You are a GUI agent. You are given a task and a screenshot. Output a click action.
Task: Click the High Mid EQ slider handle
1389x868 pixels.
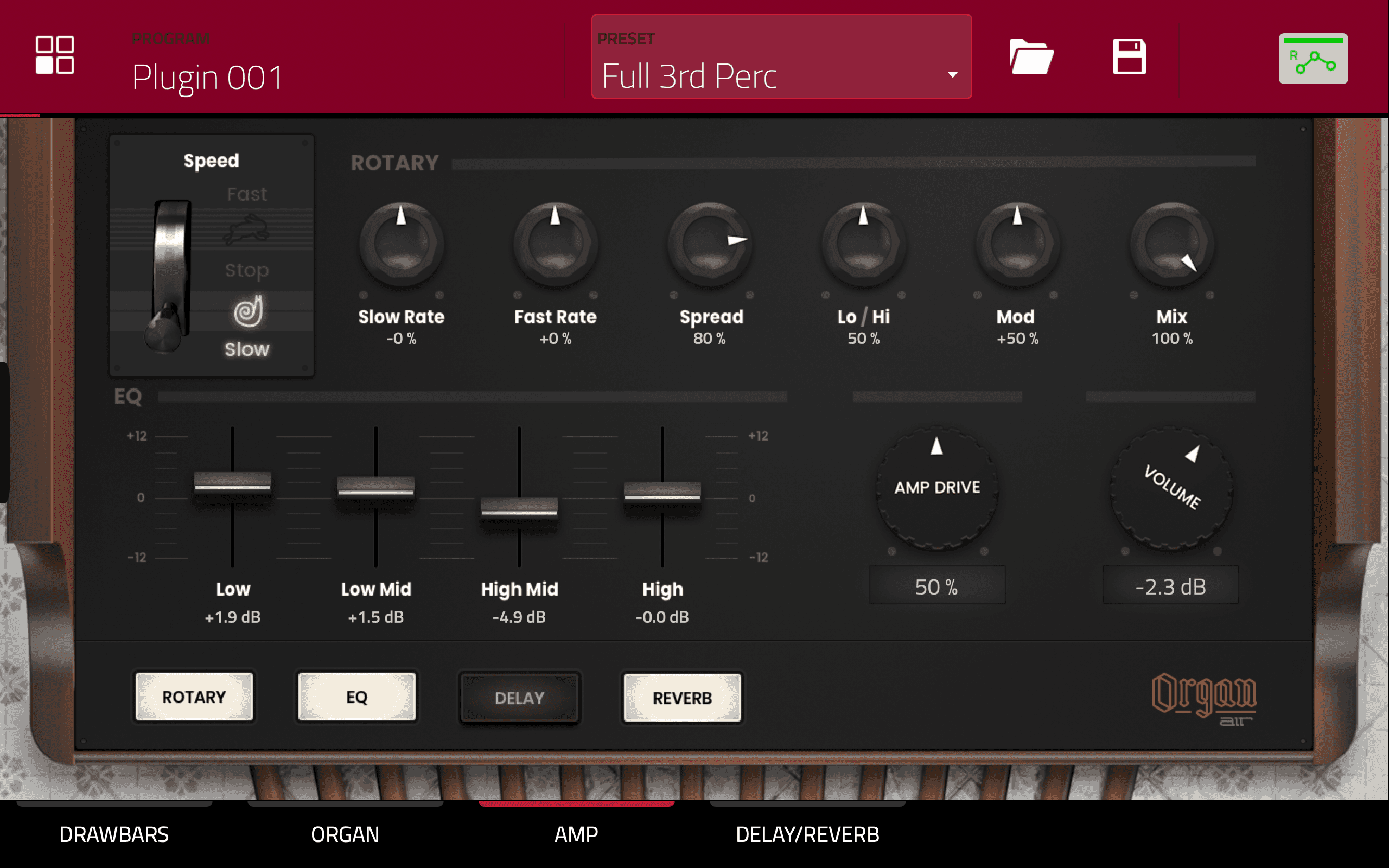pos(519,508)
